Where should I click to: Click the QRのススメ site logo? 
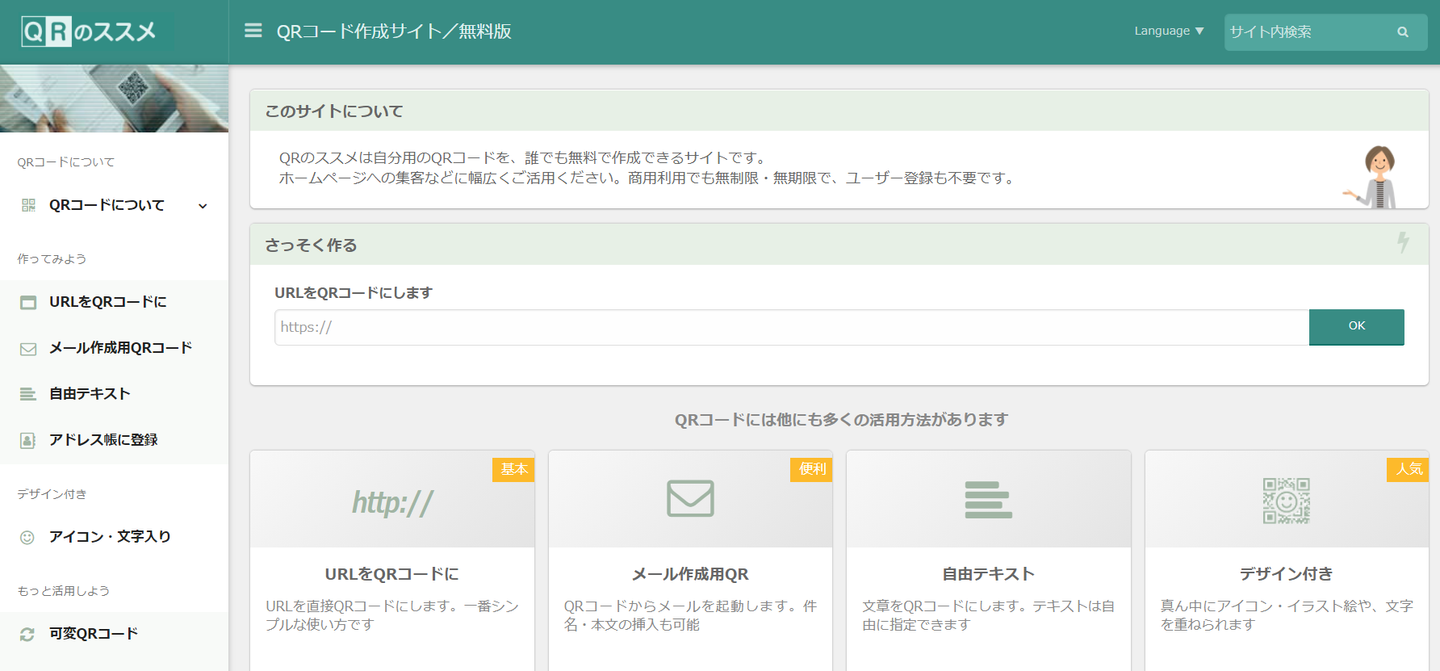(90, 32)
